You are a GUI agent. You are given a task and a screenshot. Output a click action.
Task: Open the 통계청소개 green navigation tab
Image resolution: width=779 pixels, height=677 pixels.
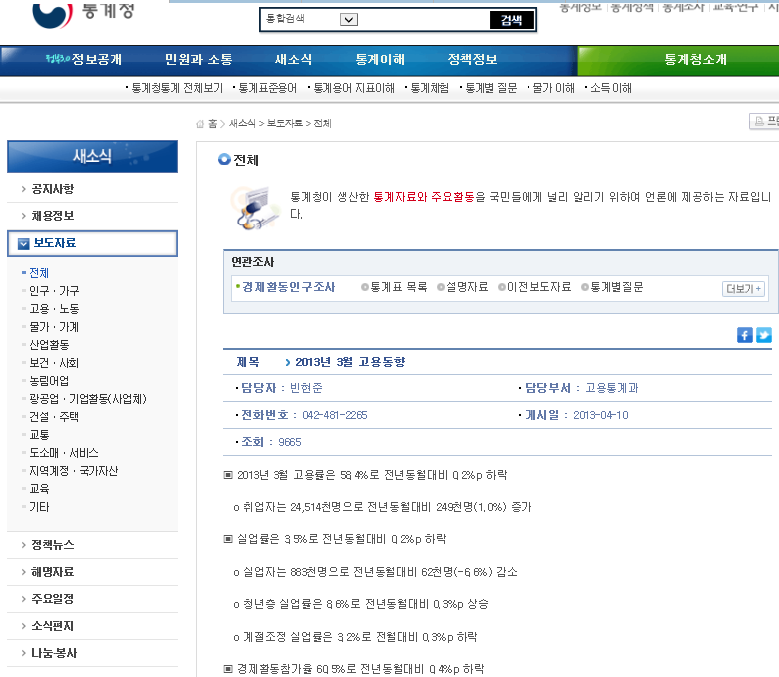coord(695,60)
